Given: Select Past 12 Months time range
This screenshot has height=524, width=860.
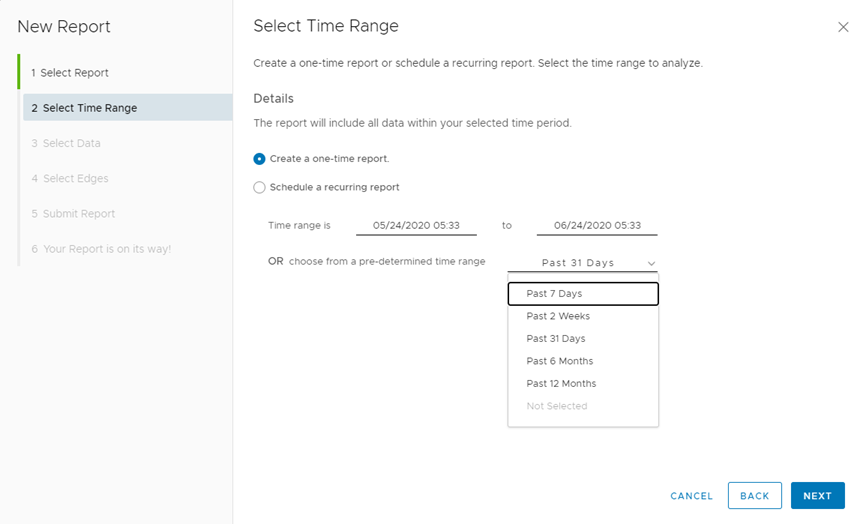Looking at the screenshot, I should (561, 384).
